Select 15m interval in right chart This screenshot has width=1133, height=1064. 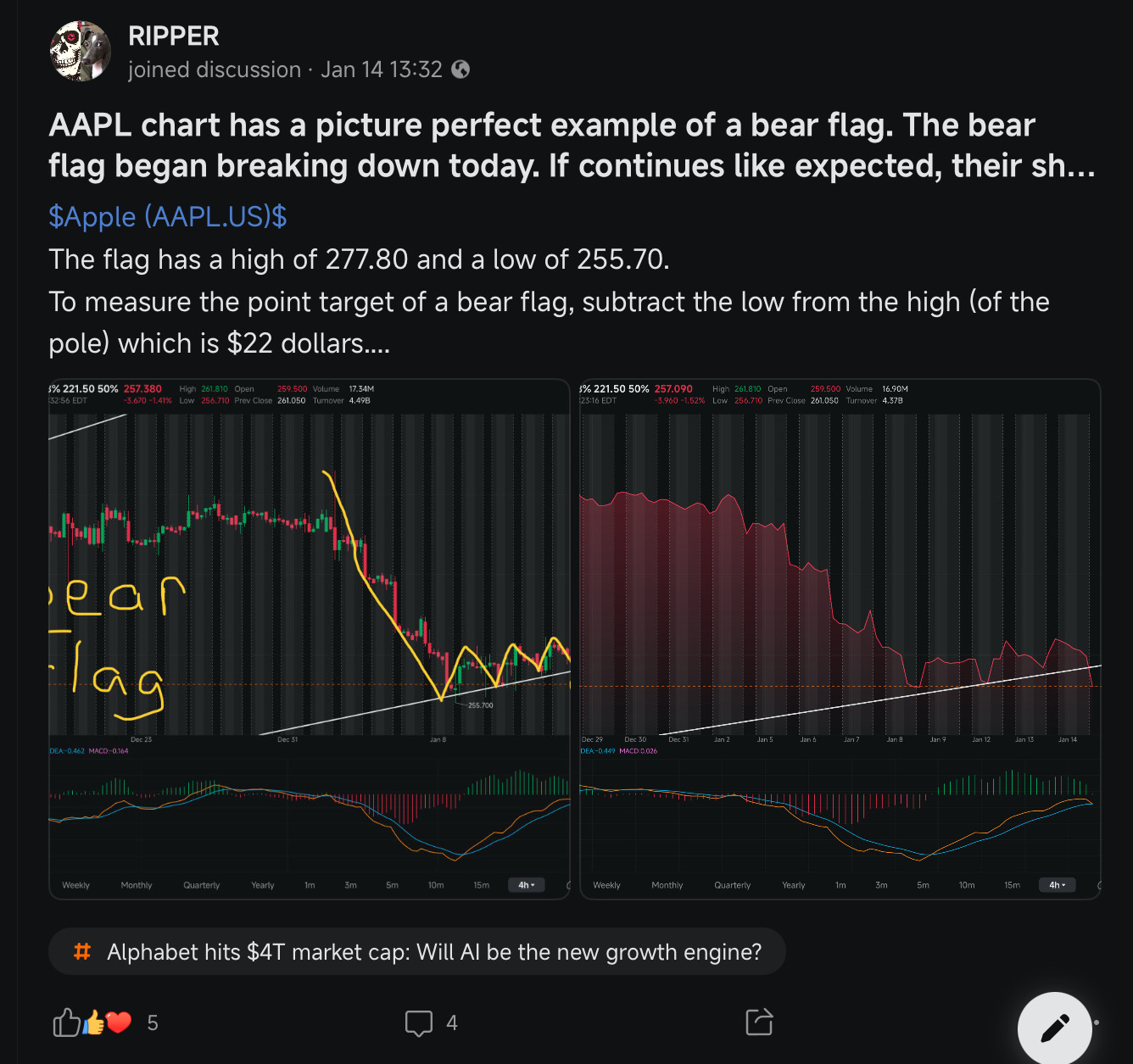pyautogui.click(x=1012, y=885)
